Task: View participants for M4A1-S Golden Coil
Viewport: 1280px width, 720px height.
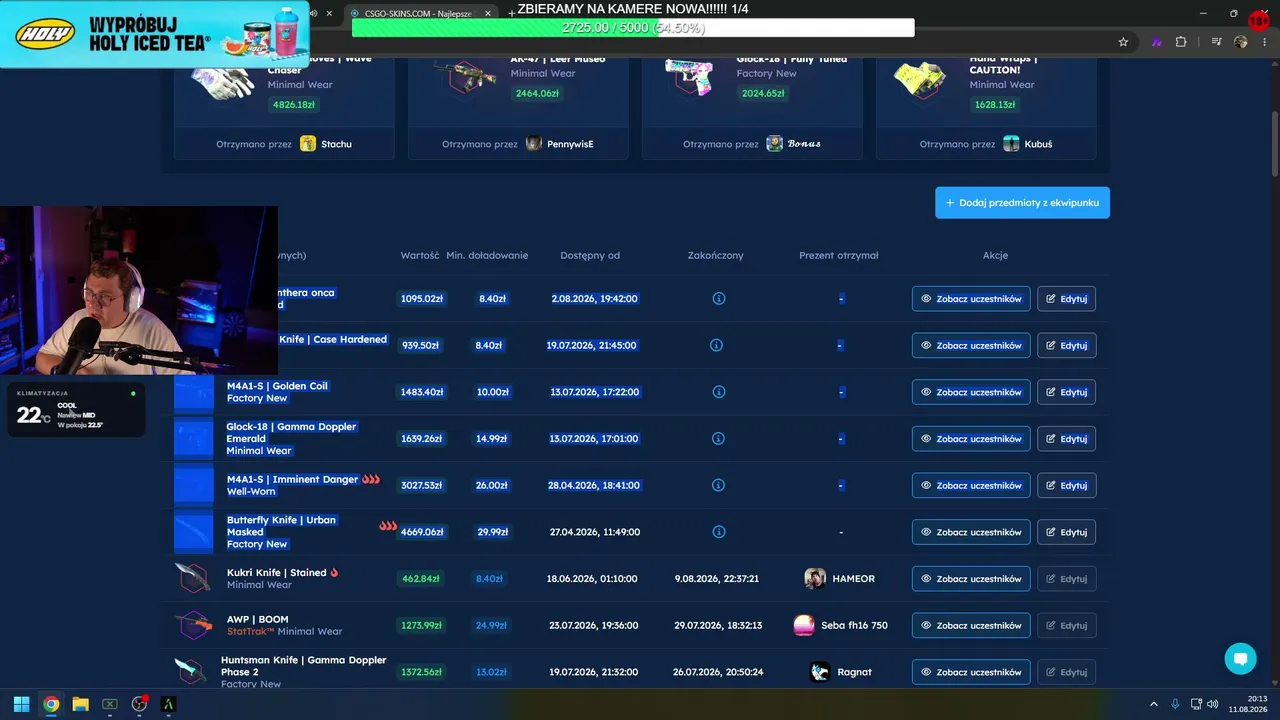Action: click(971, 392)
